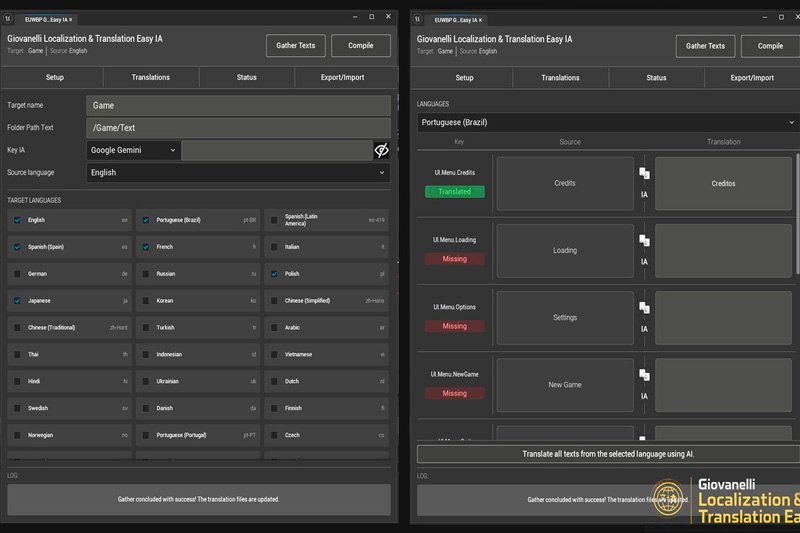Click the green Translated status badge
This screenshot has height=533, width=800.
(455, 192)
